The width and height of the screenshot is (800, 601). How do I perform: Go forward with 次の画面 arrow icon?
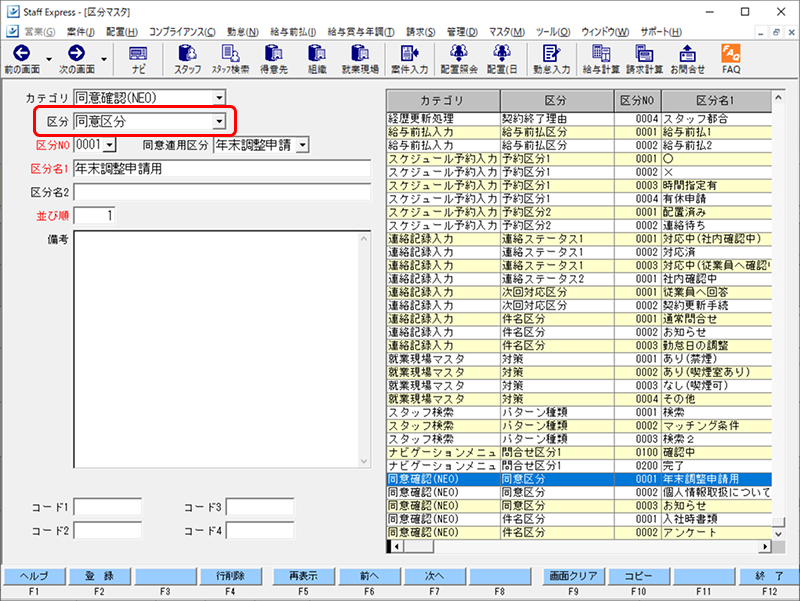76,53
